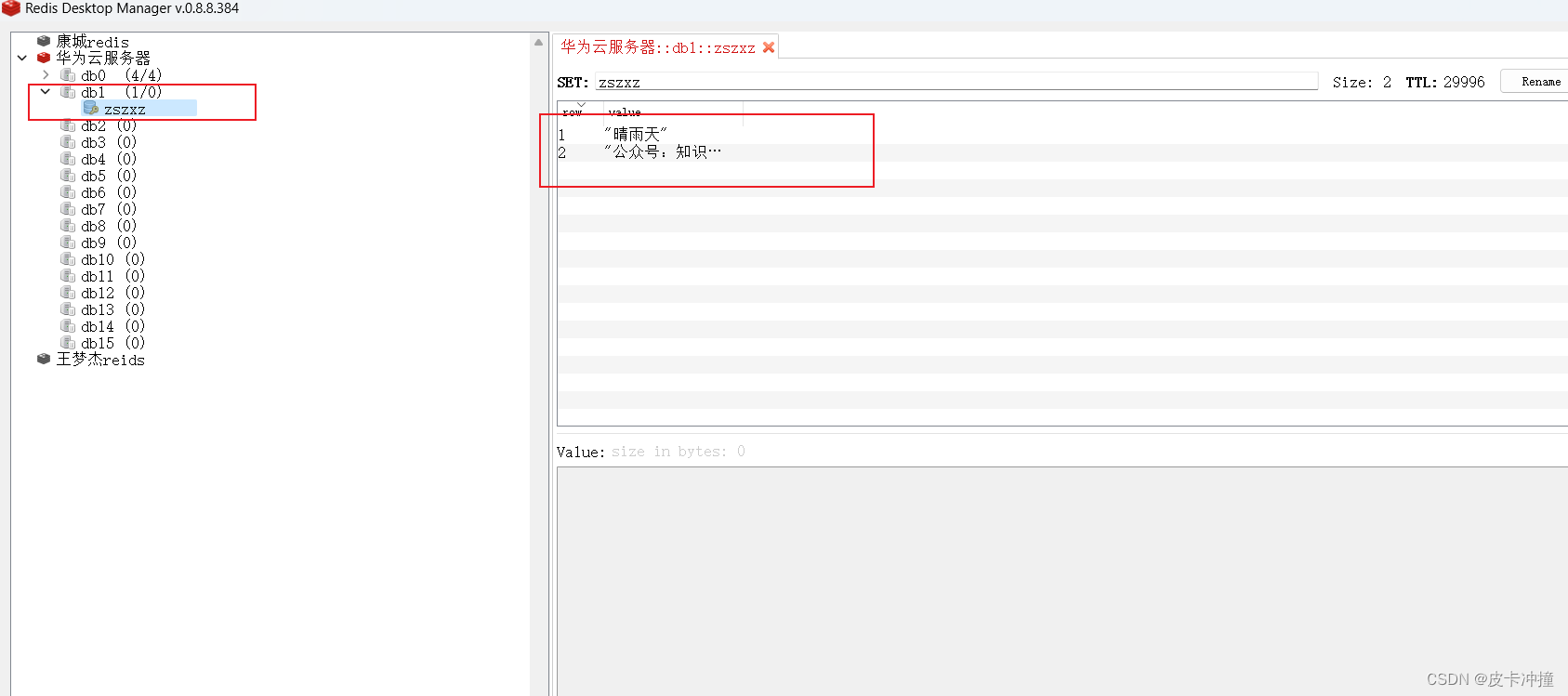Click the db7 database icon

[68, 208]
